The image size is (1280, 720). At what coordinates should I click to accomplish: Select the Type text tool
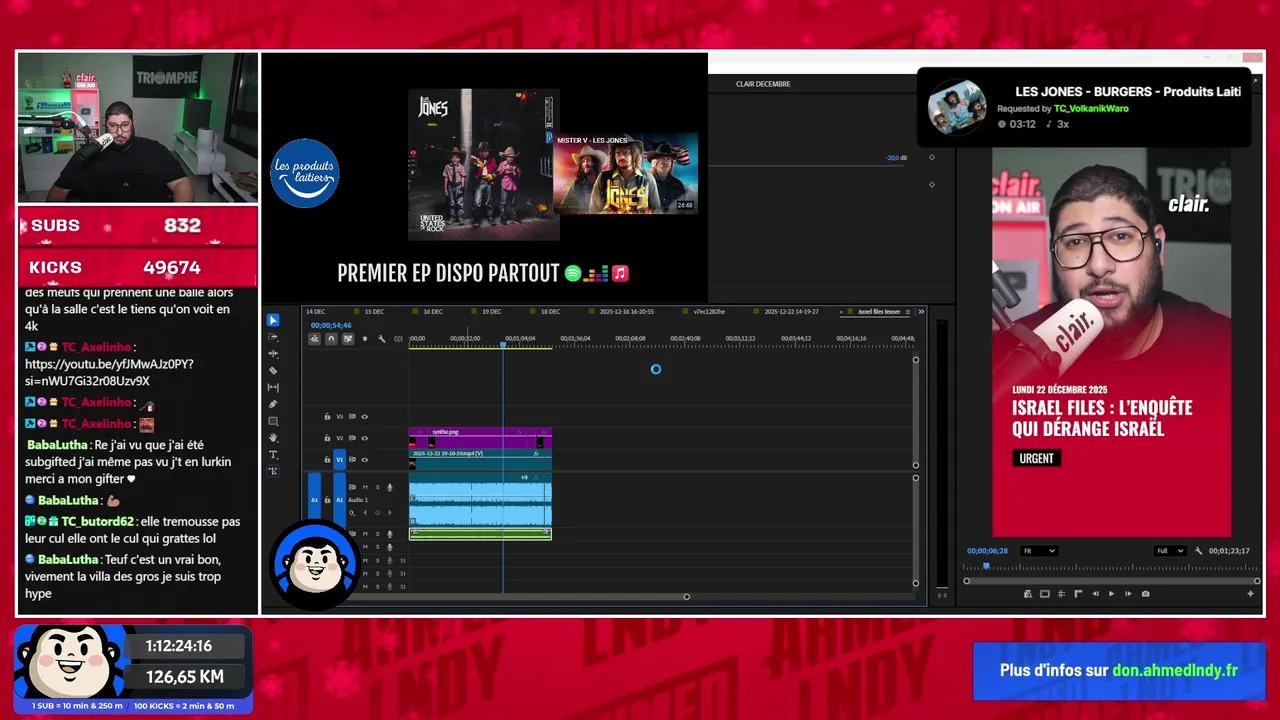[273, 454]
